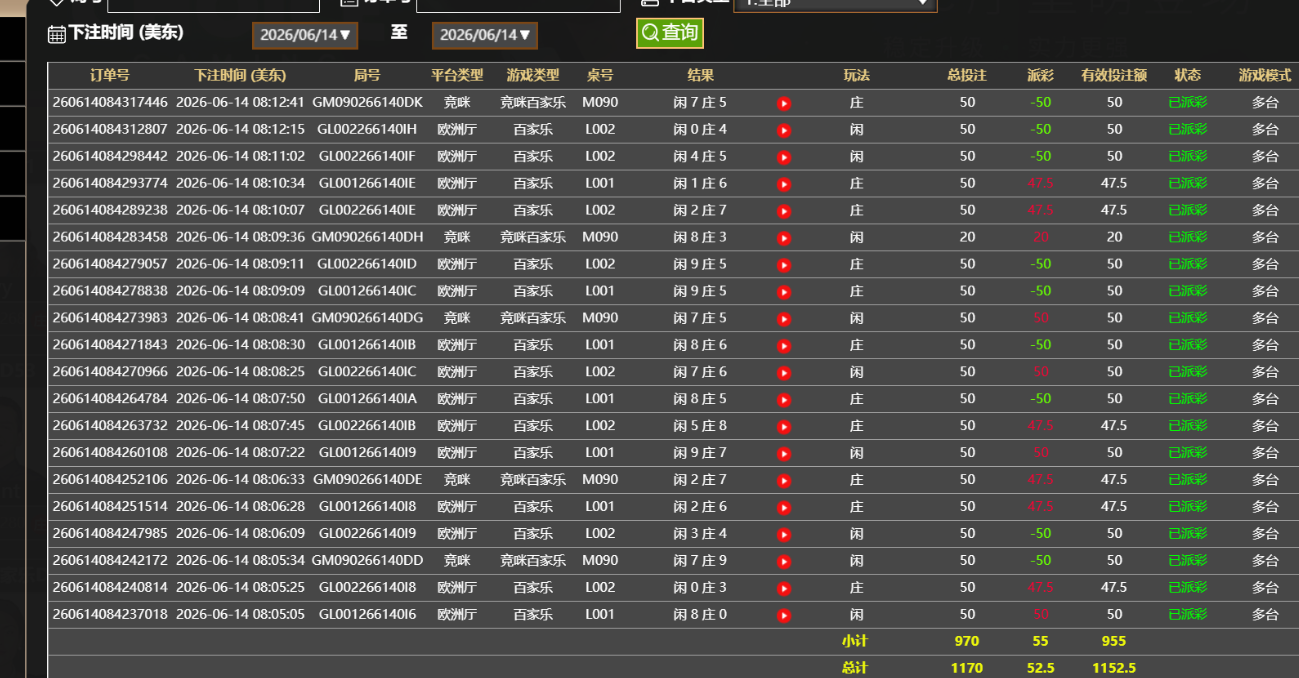
Task: Open the start date 2026/06/14 picker
Action: [305, 35]
